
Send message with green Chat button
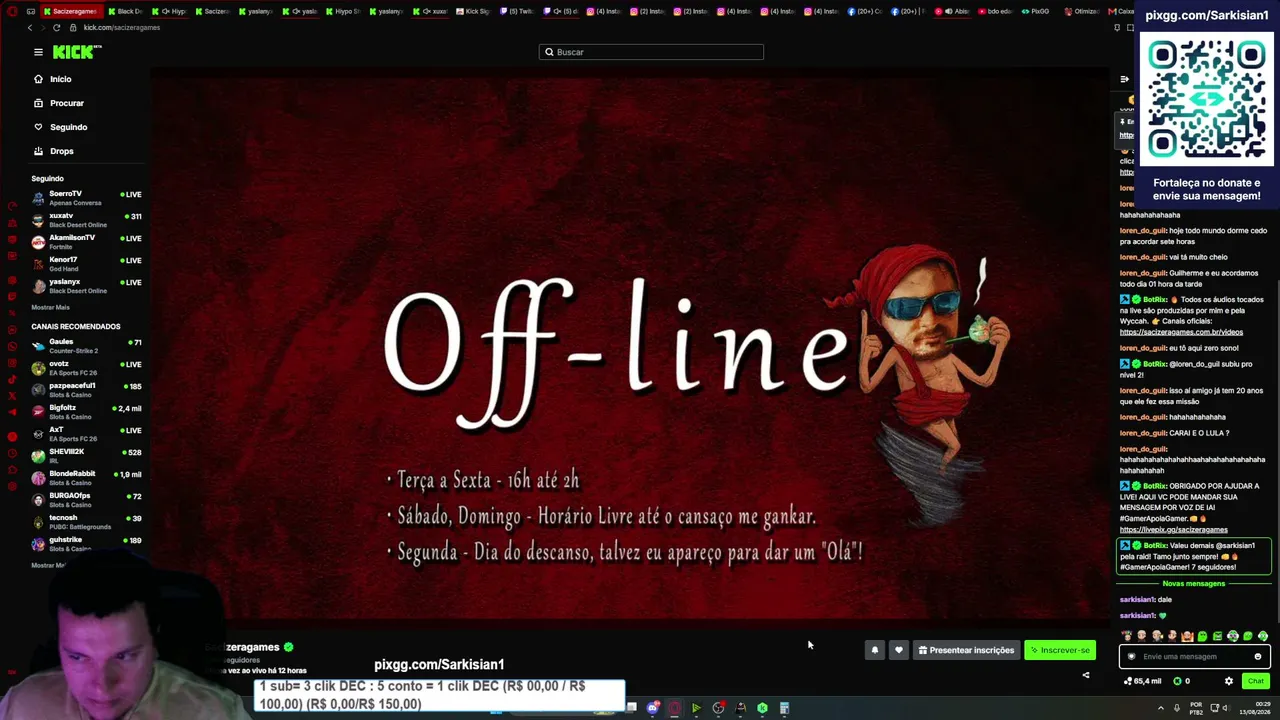point(1255,681)
